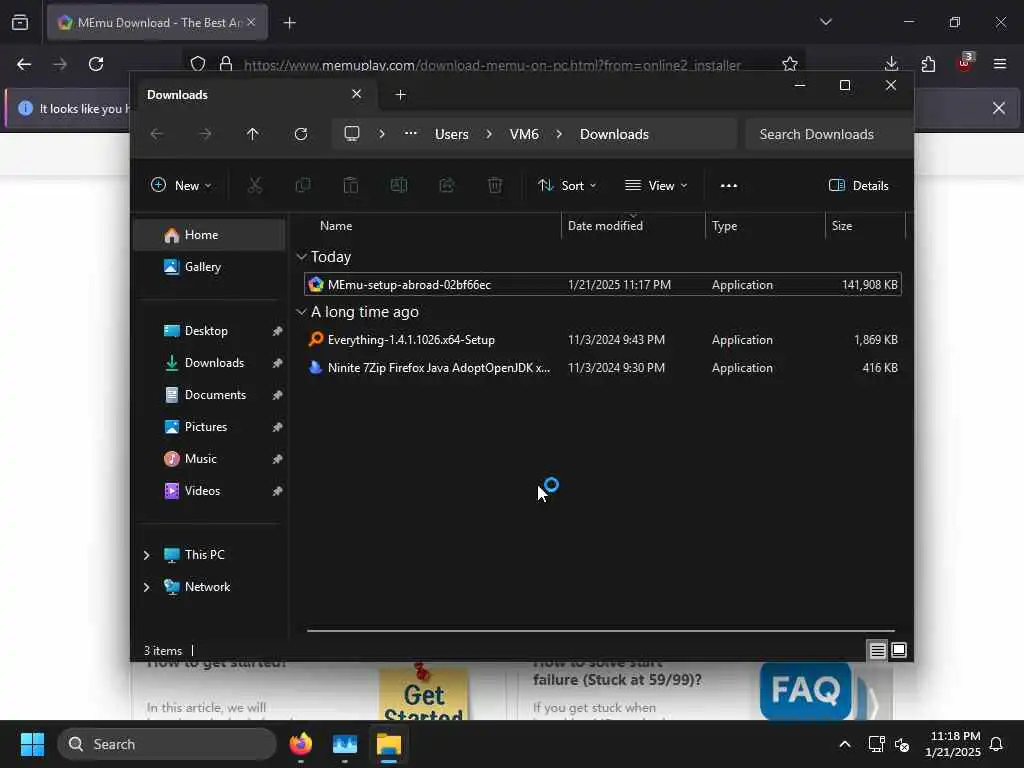Go up one folder level with Up arrow
Viewport: 1024px width, 768px height.
(253, 134)
